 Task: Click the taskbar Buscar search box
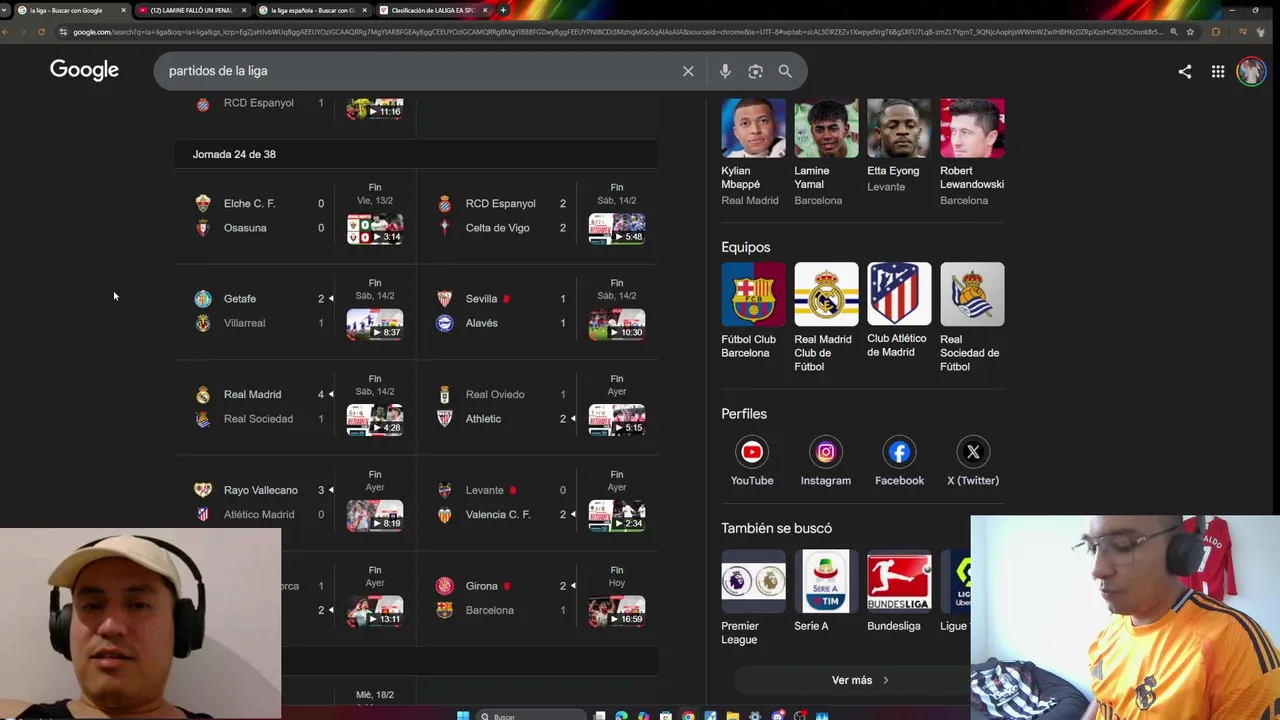530,716
